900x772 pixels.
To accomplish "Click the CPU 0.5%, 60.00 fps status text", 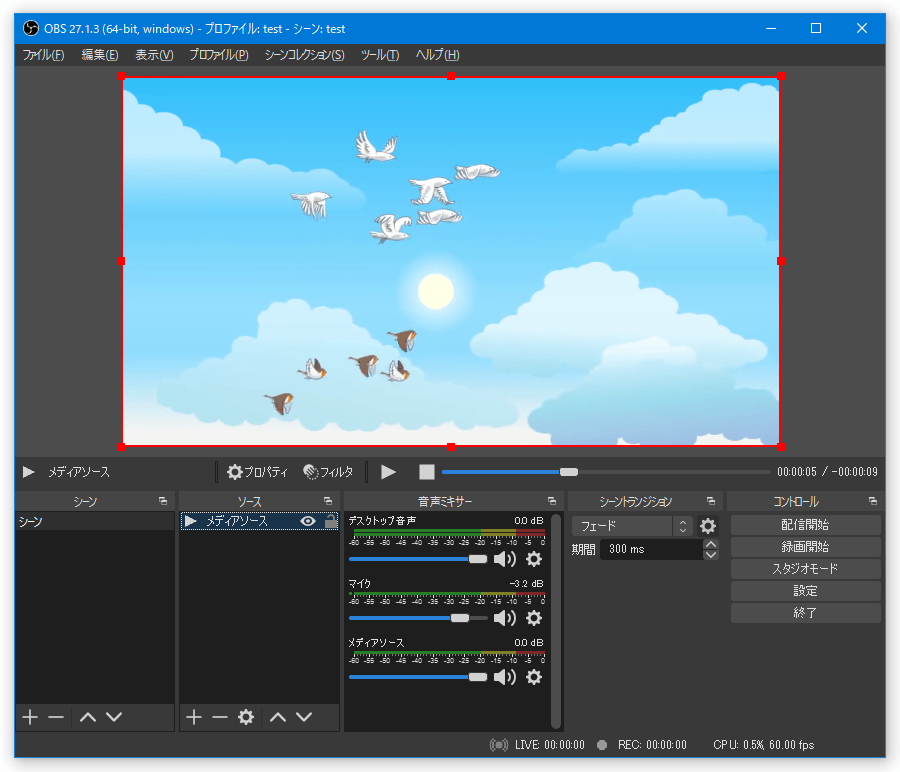I will (x=763, y=745).
